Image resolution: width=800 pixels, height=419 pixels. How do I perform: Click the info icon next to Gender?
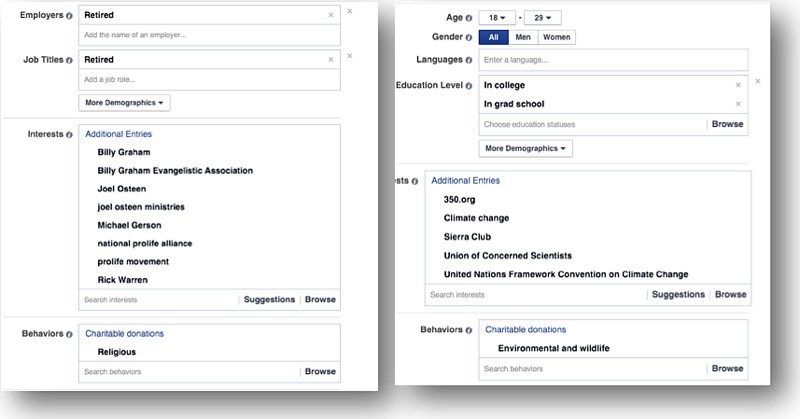pos(468,37)
